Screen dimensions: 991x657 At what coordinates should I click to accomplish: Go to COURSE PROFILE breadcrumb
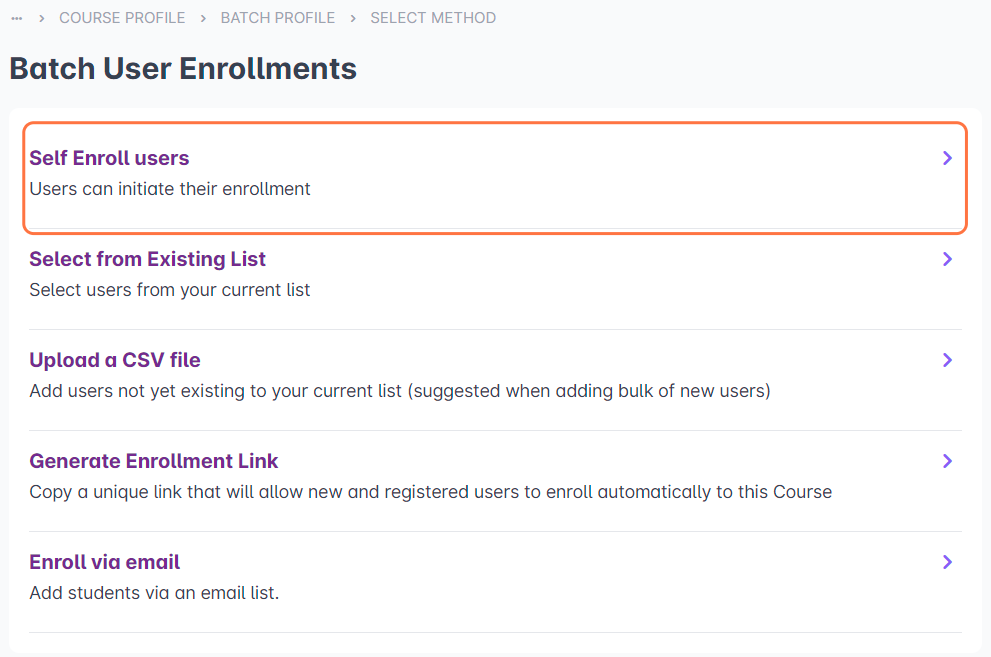coord(122,18)
